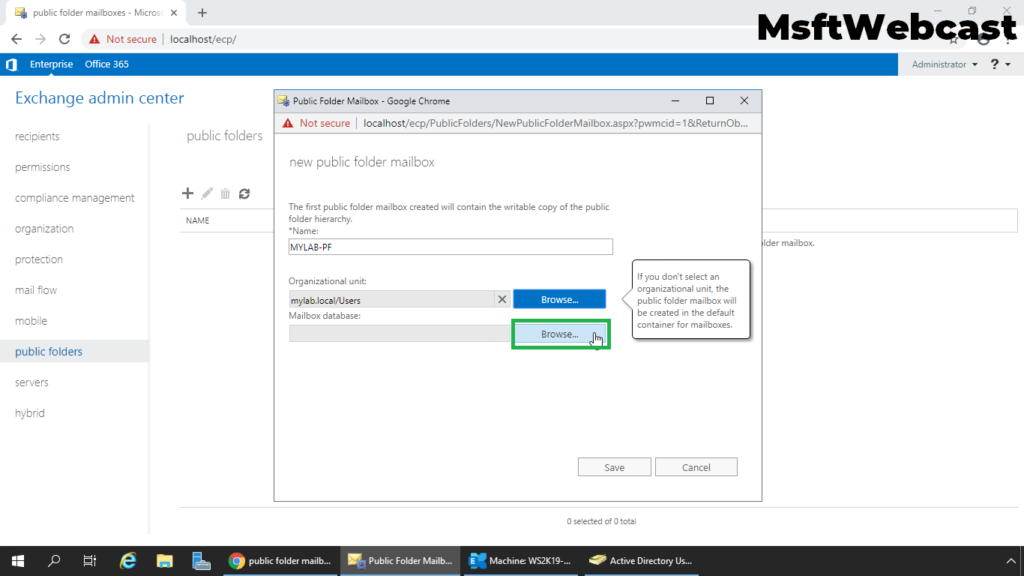Reload the localhost/ecp page
The width and height of the screenshot is (1024, 576).
(x=64, y=39)
